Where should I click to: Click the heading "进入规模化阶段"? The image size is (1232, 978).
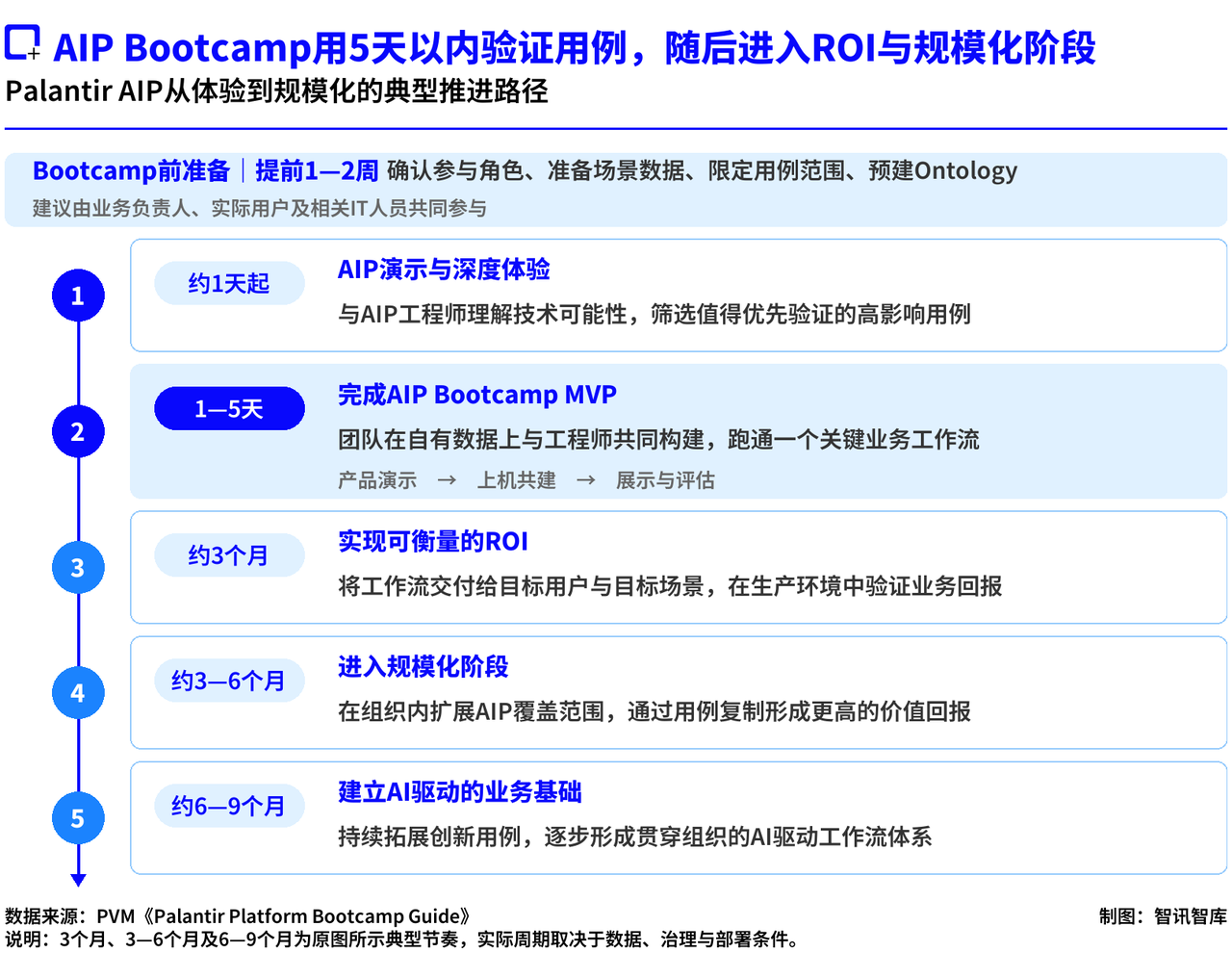pos(423,666)
